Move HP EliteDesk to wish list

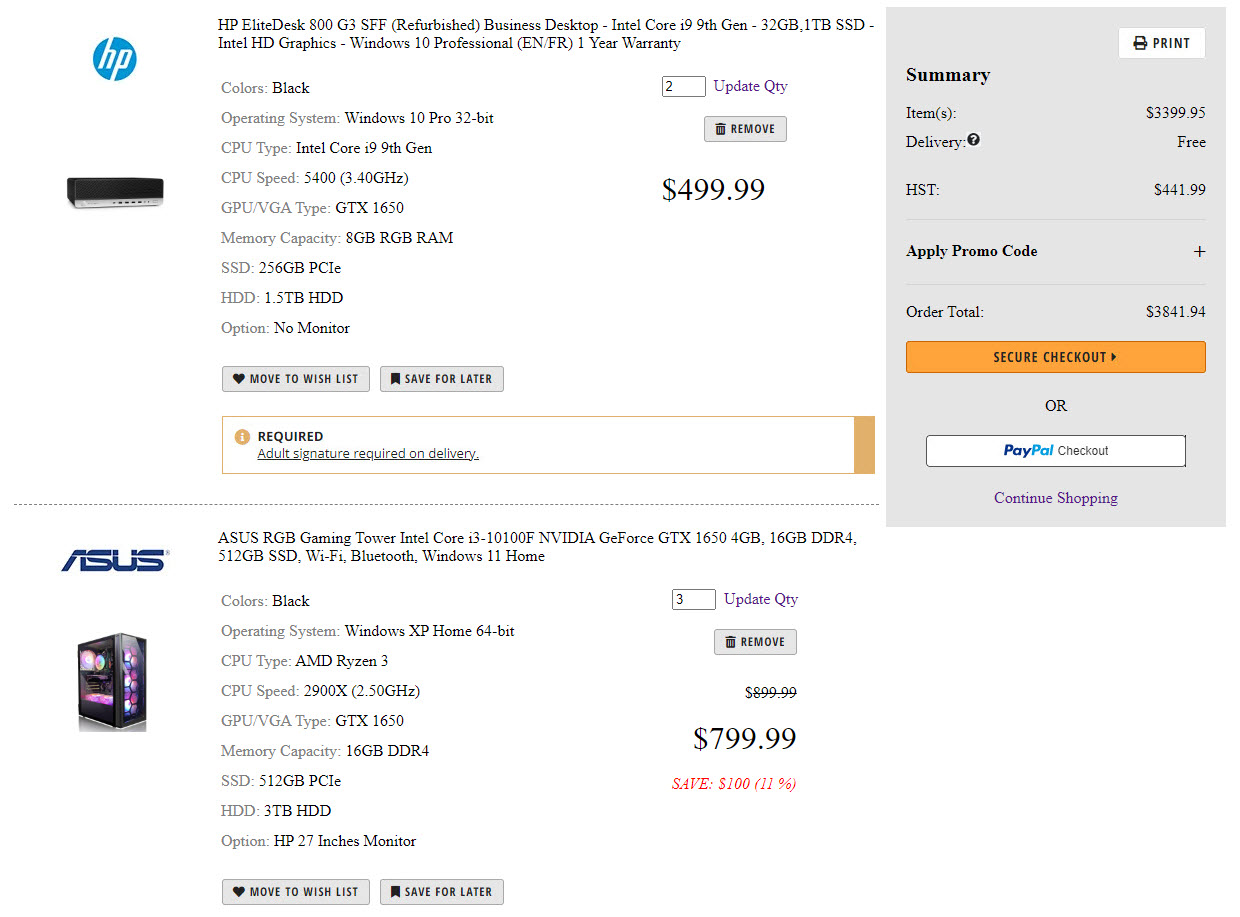coord(296,379)
